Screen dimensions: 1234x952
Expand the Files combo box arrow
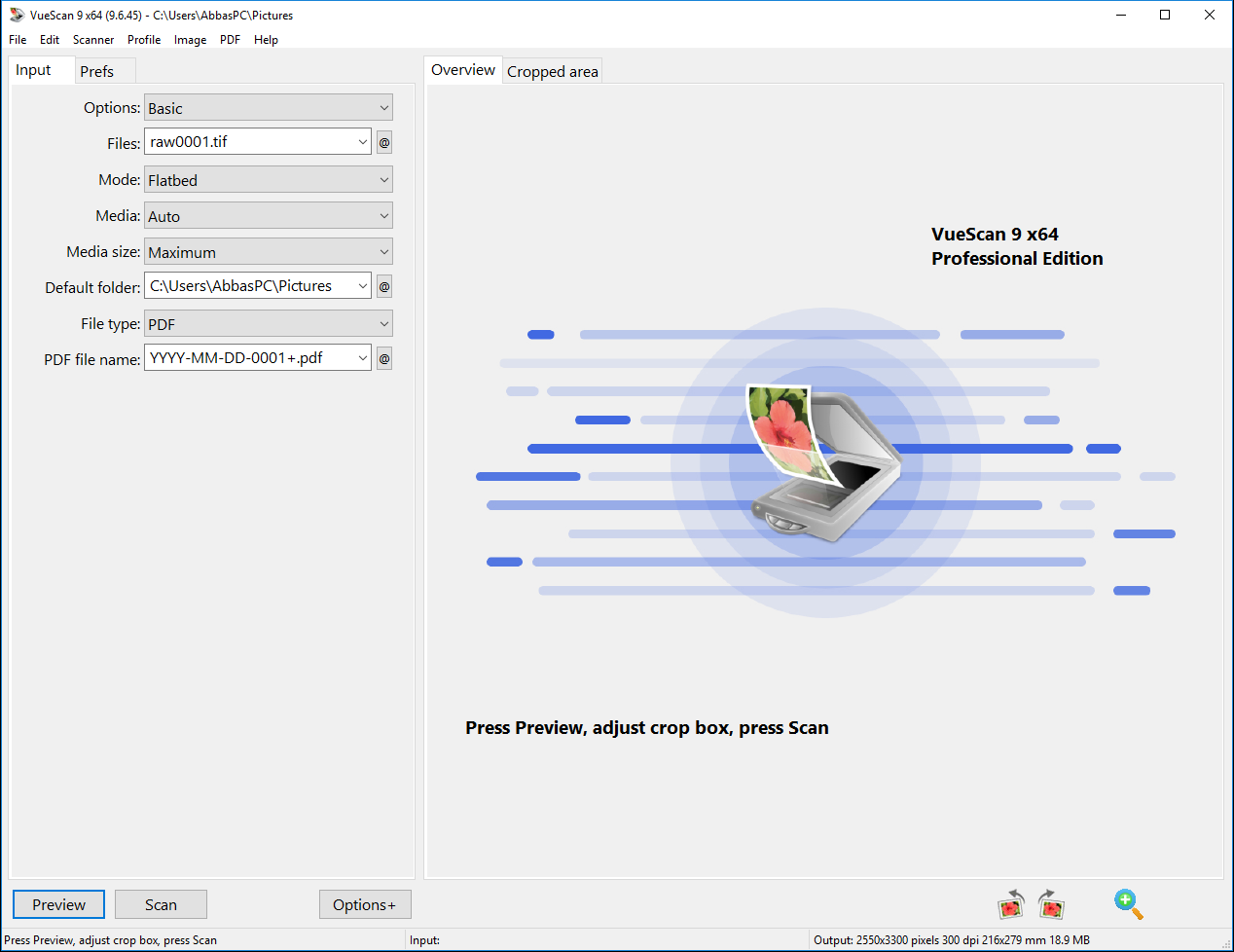(x=363, y=142)
